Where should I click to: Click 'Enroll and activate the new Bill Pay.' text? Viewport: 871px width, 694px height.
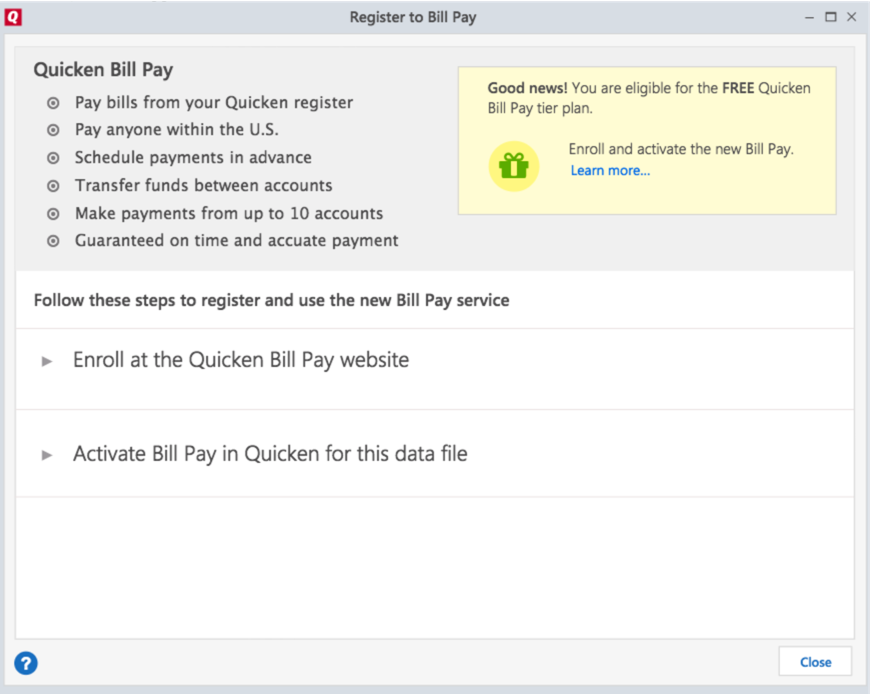pos(681,149)
